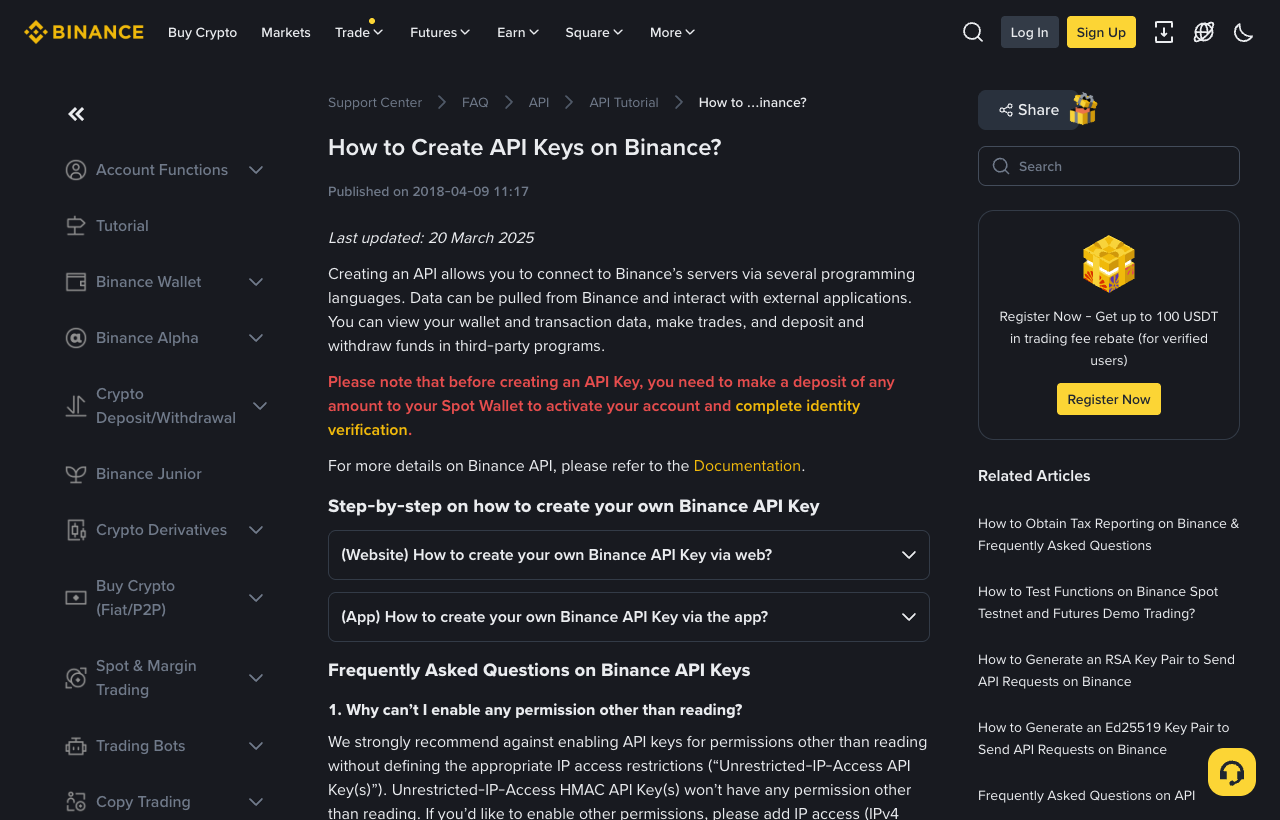The width and height of the screenshot is (1280, 820).
Task: Open the Documentation link
Action: click(747, 466)
